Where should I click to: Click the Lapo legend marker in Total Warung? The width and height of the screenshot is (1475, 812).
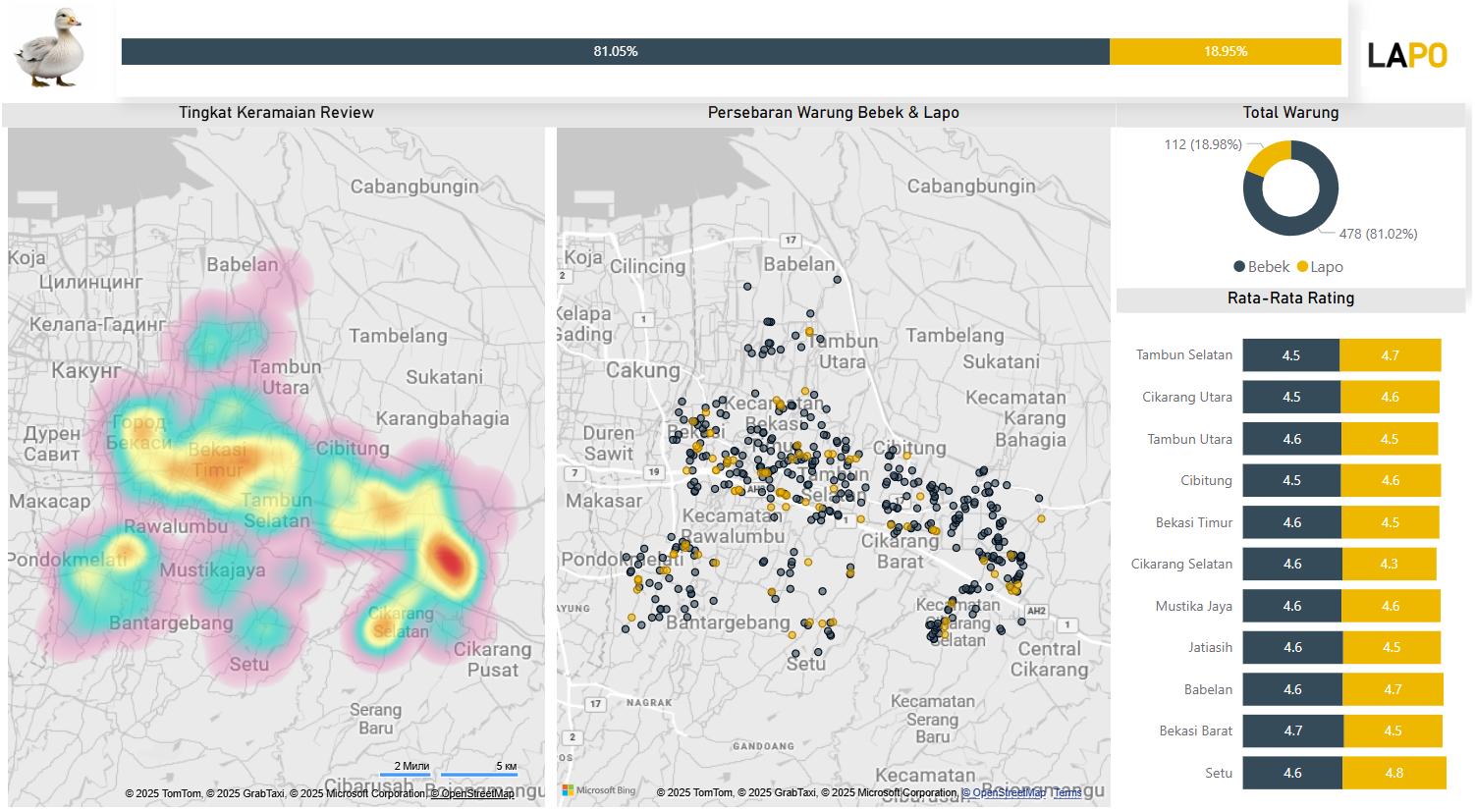coord(1302,267)
